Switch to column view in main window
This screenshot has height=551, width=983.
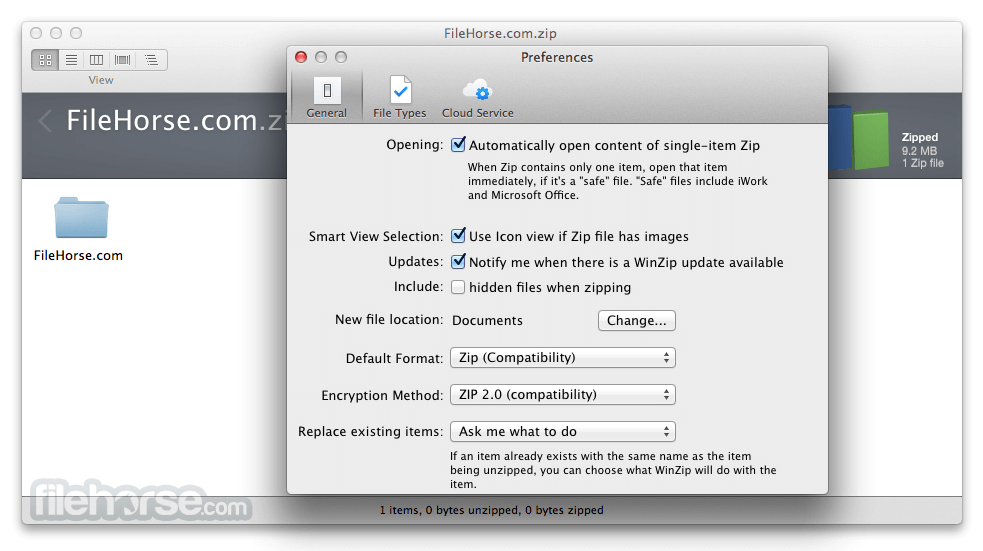(x=97, y=60)
